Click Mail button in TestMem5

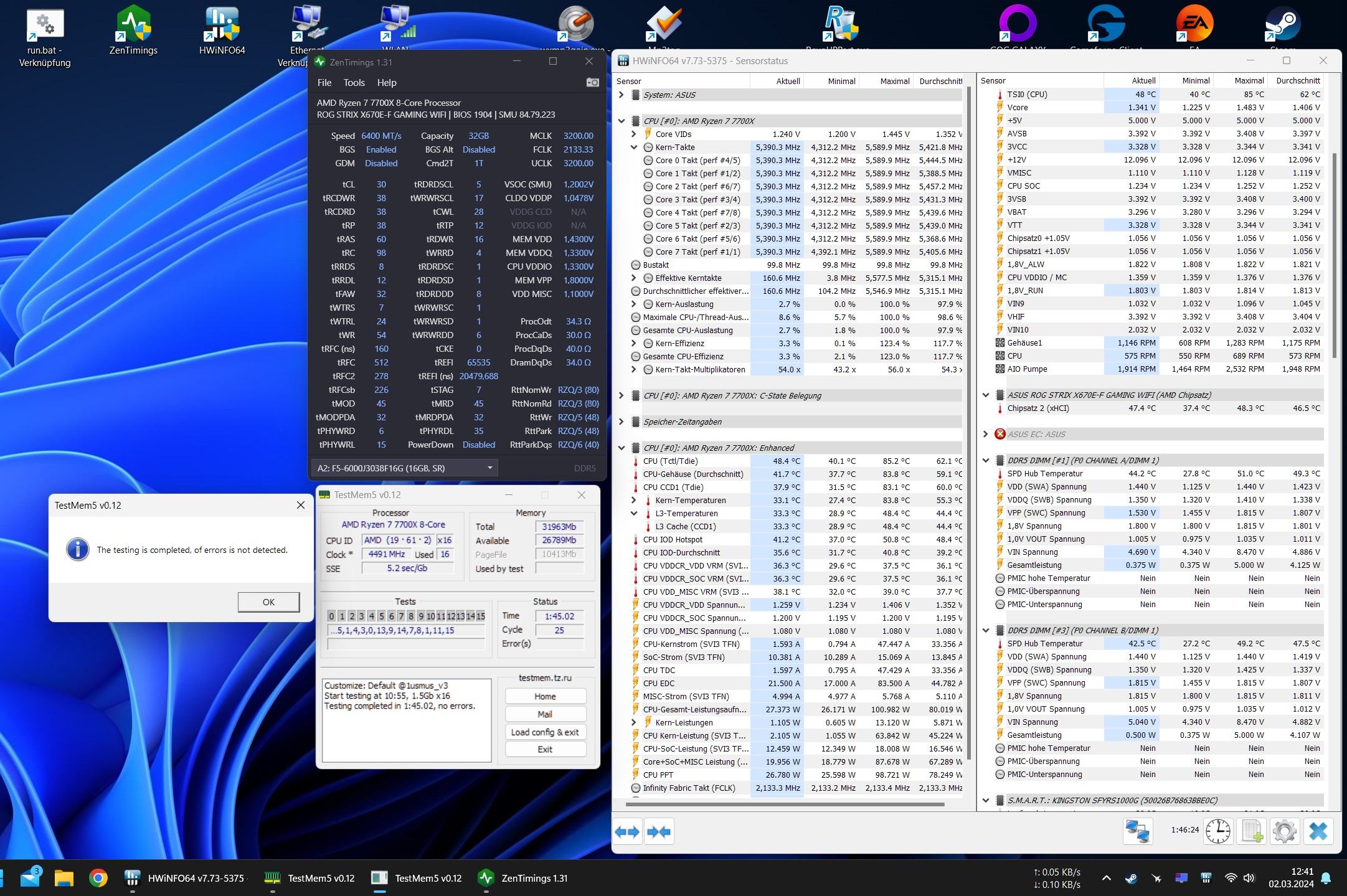click(545, 714)
